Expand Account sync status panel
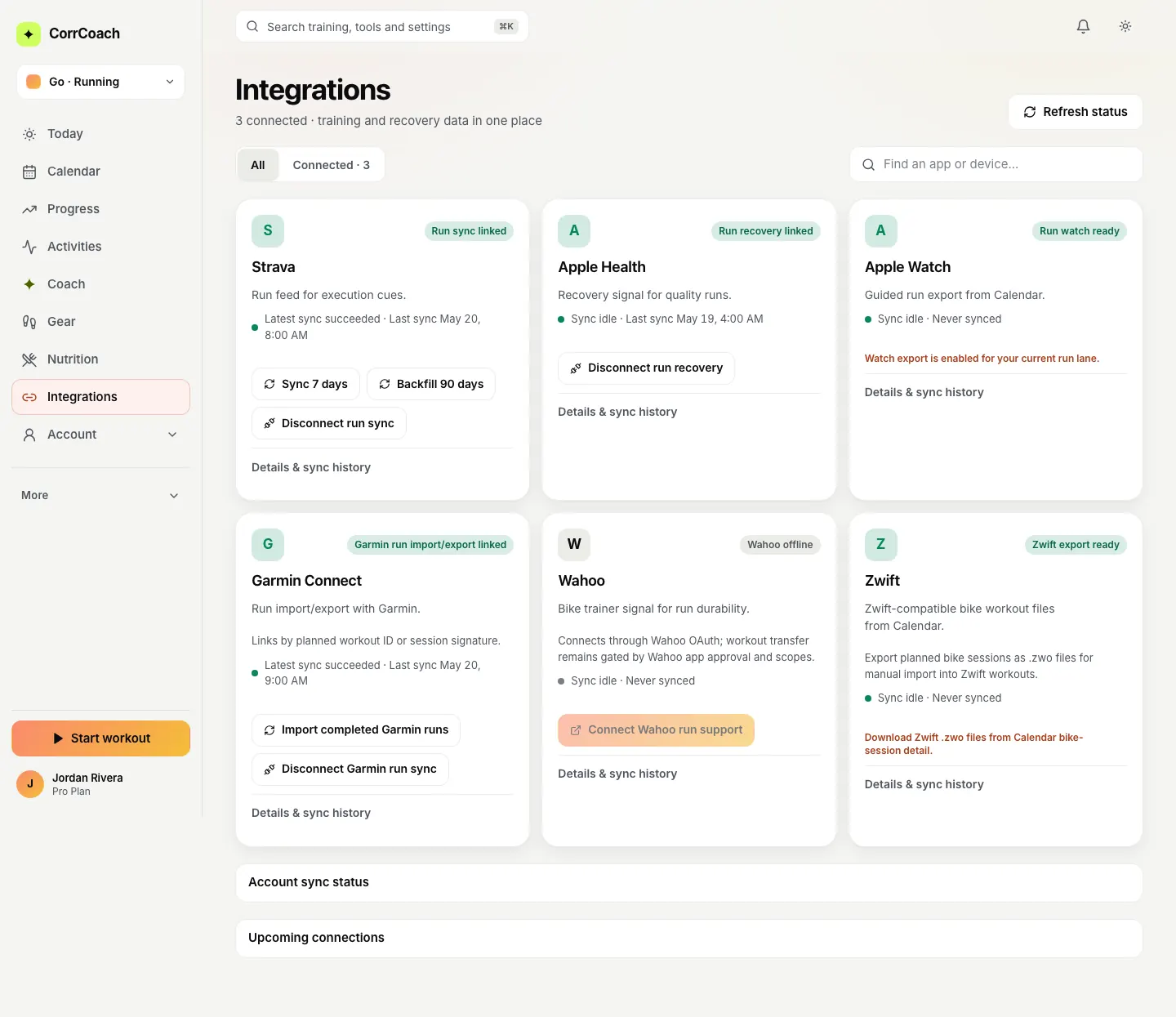This screenshot has height=1017, width=1176. [688, 883]
